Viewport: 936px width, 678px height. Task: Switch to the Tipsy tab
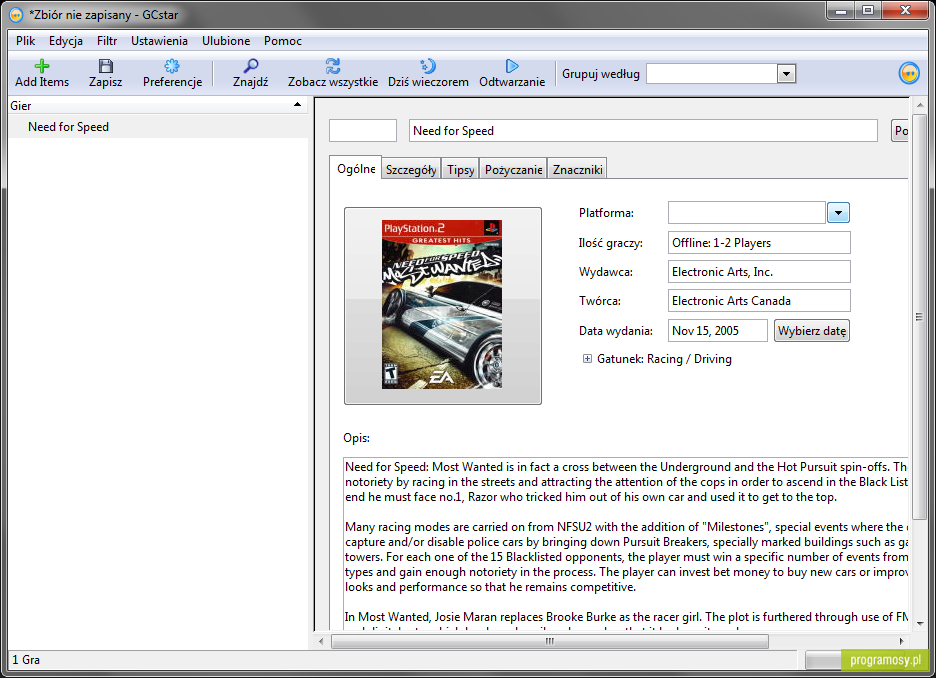point(460,170)
